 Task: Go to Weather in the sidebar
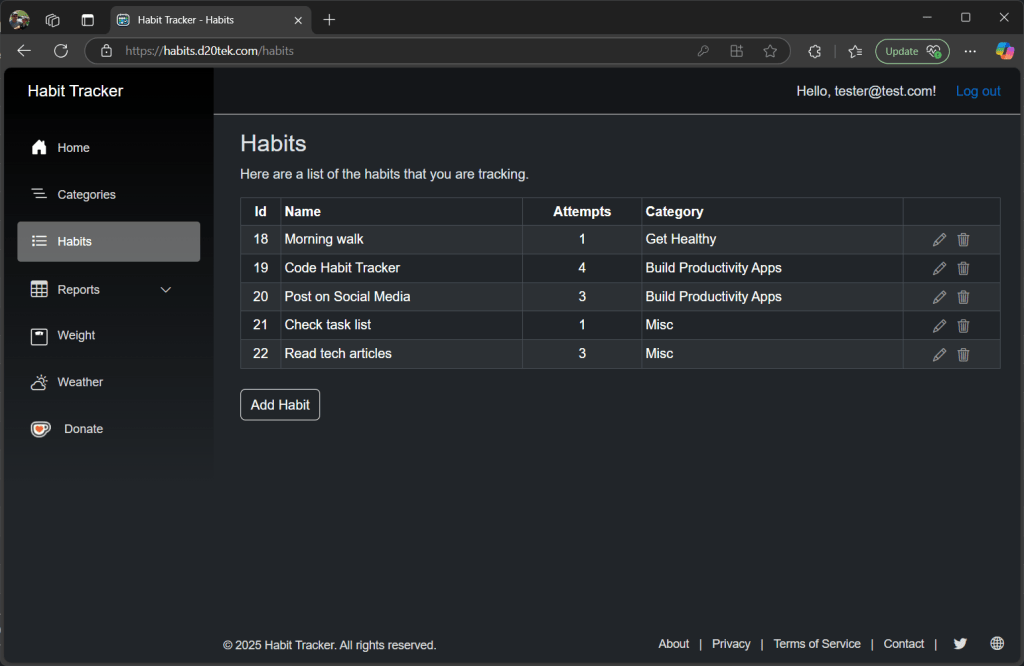point(80,382)
